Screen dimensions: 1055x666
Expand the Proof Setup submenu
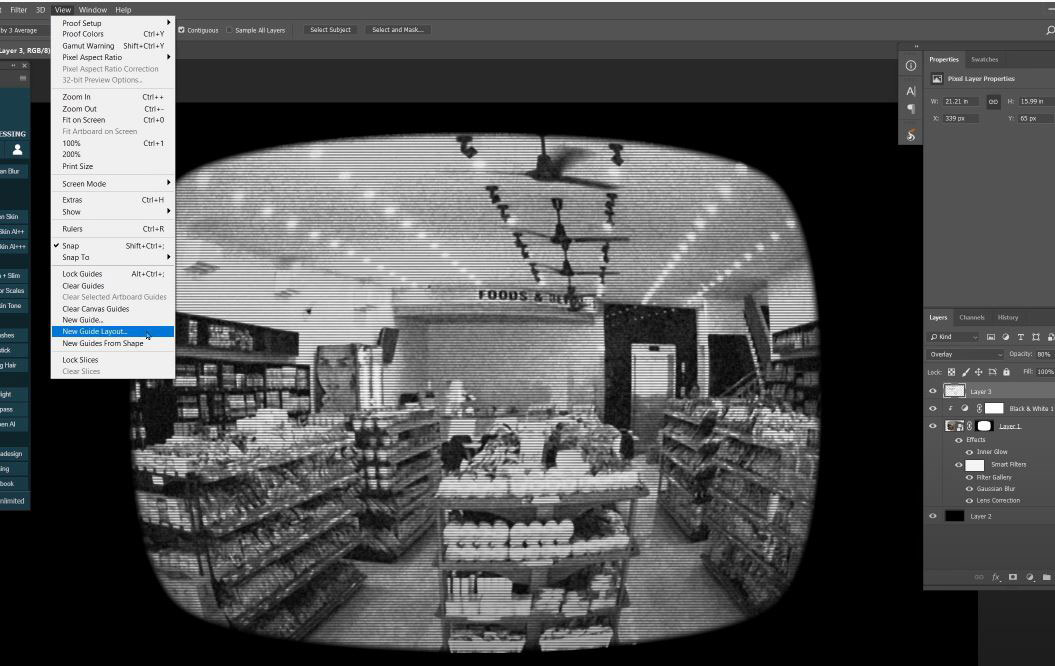pos(112,23)
